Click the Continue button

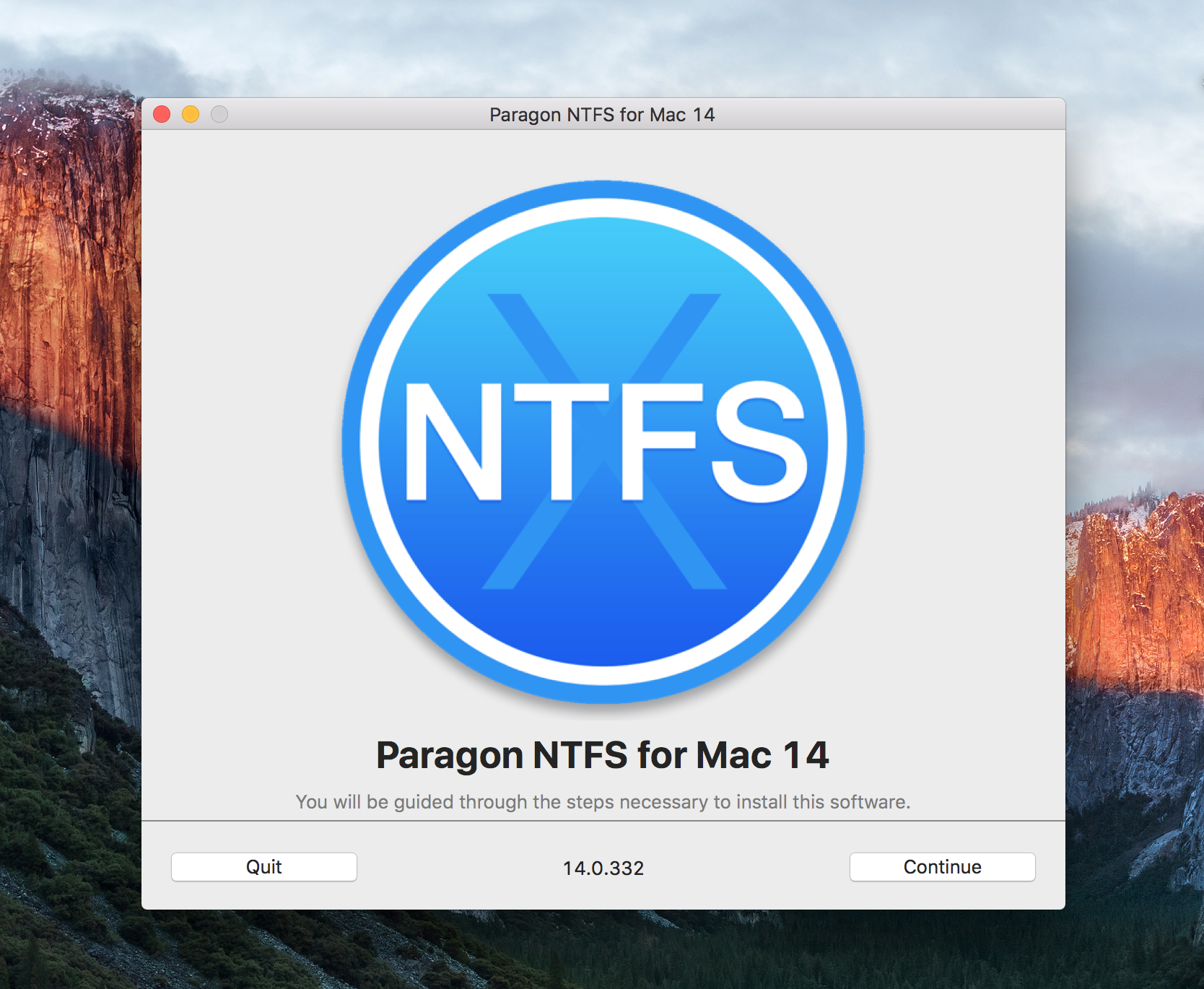click(942, 867)
